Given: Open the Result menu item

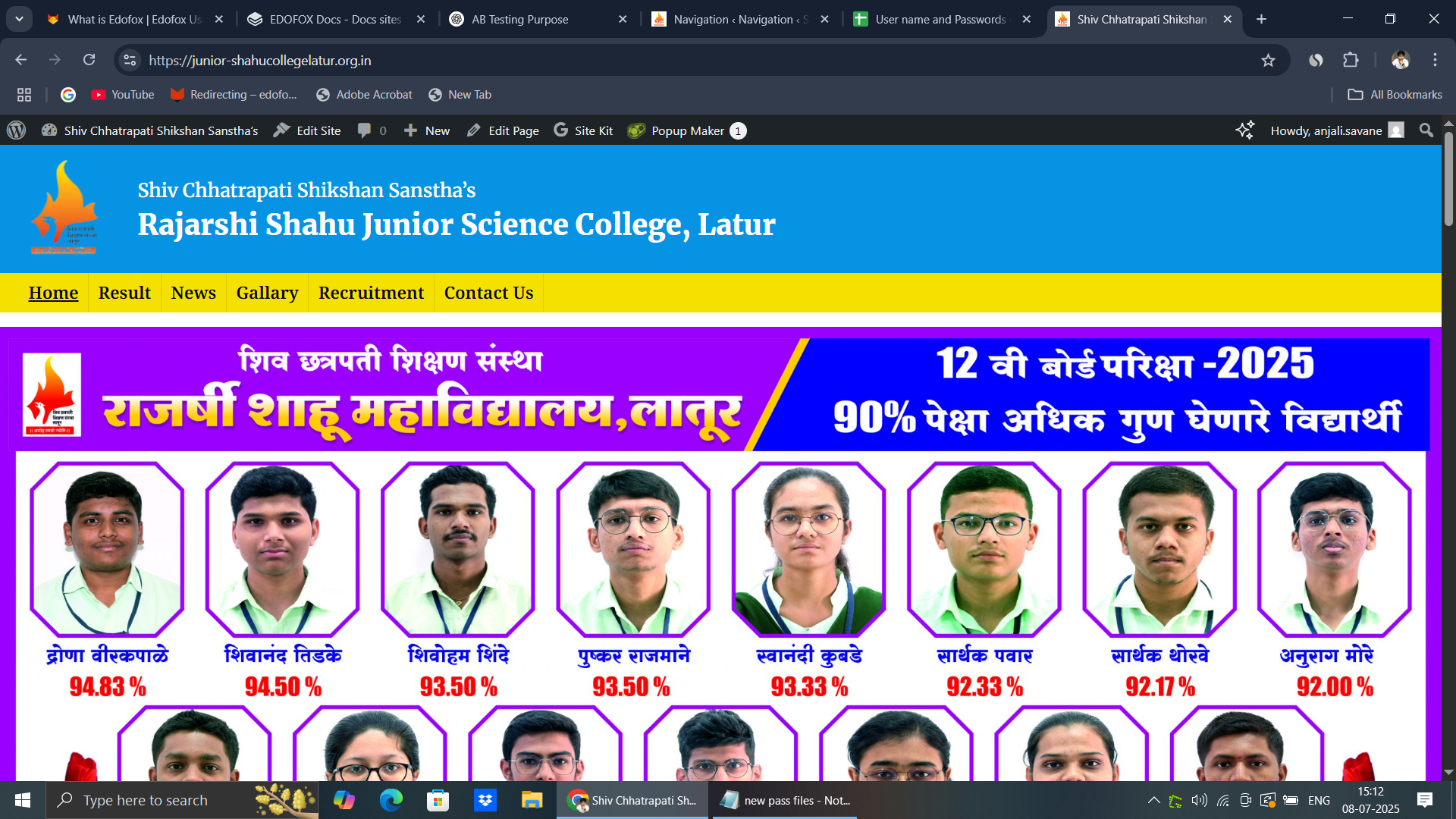Looking at the screenshot, I should pos(124,293).
